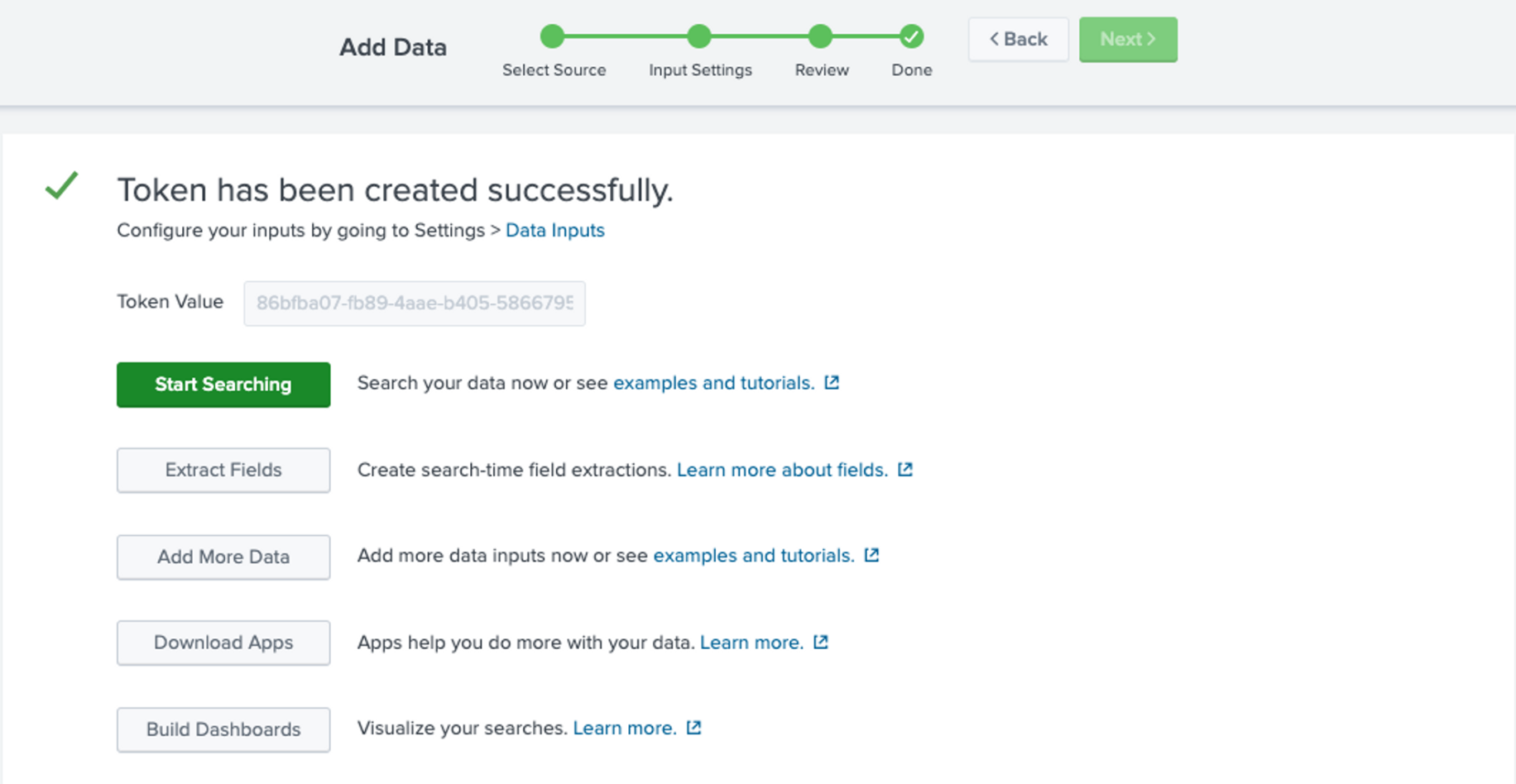Open Extract Fields

coord(223,470)
